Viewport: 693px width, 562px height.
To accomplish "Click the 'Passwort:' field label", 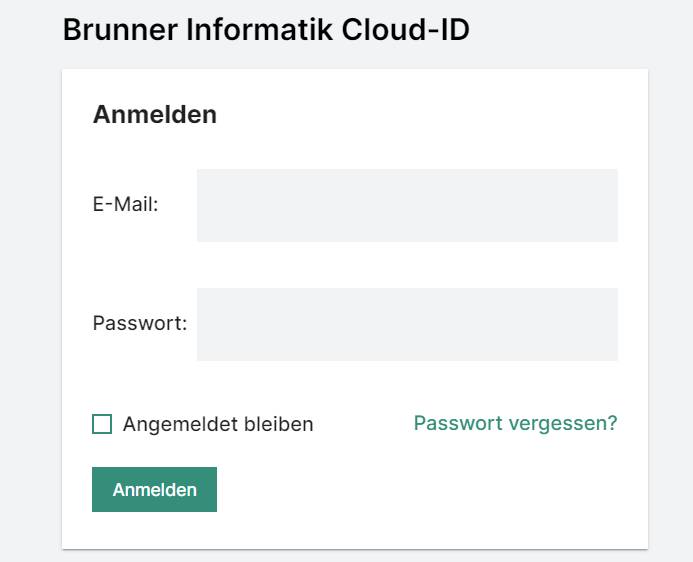I will (x=140, y=324).
